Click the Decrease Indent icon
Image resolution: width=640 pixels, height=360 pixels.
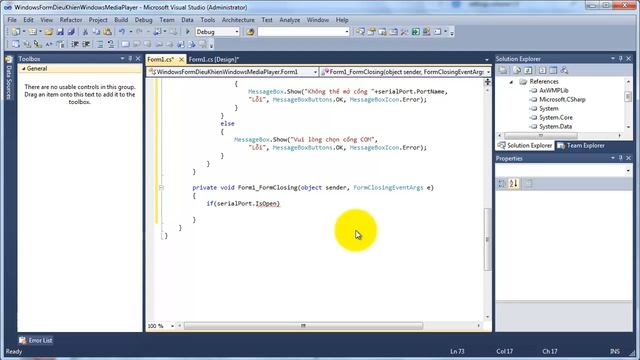click(x=75, y=44)
